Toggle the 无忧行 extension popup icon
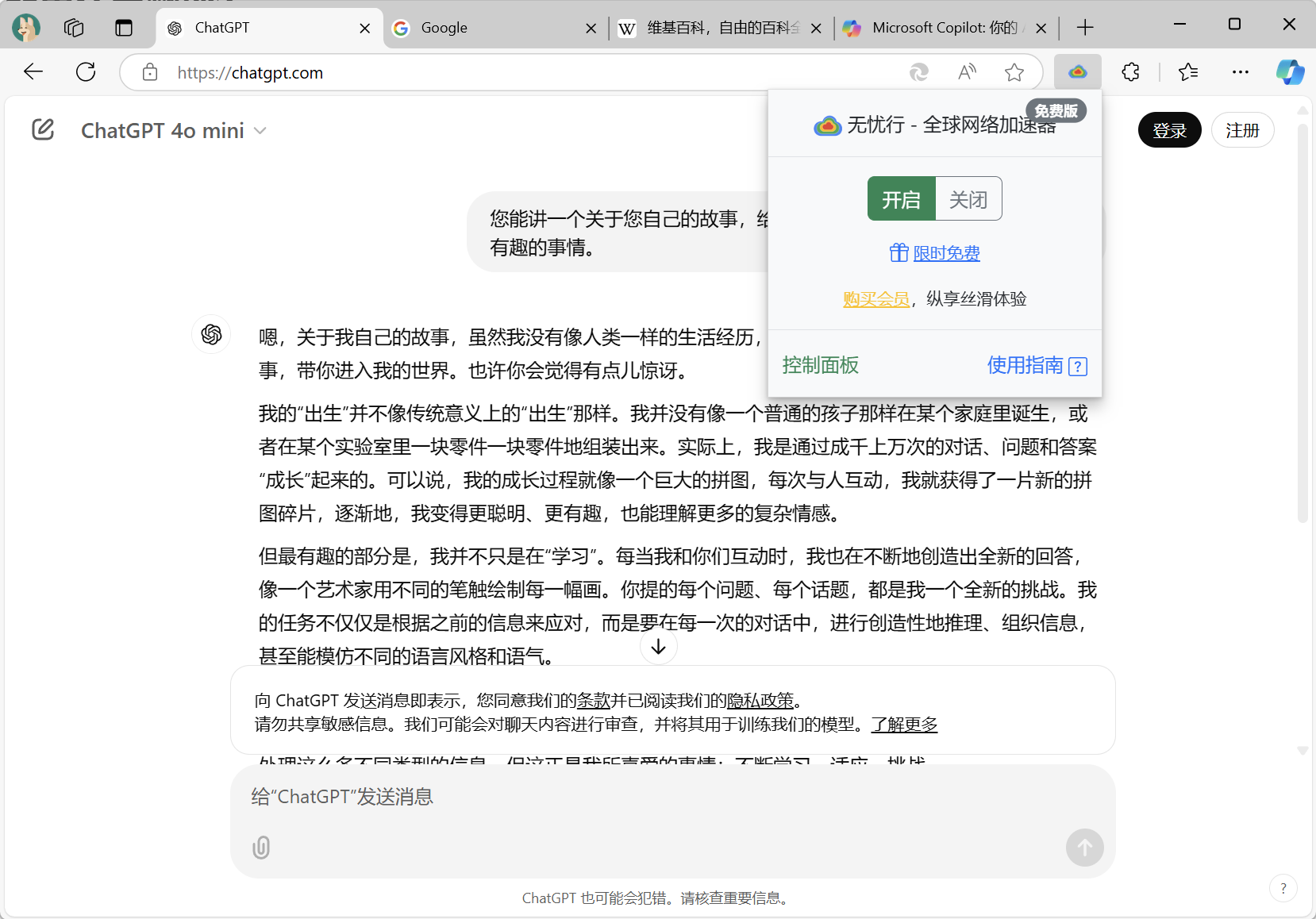This screenshot has height=919, width=1316. tap(1077, 72)
